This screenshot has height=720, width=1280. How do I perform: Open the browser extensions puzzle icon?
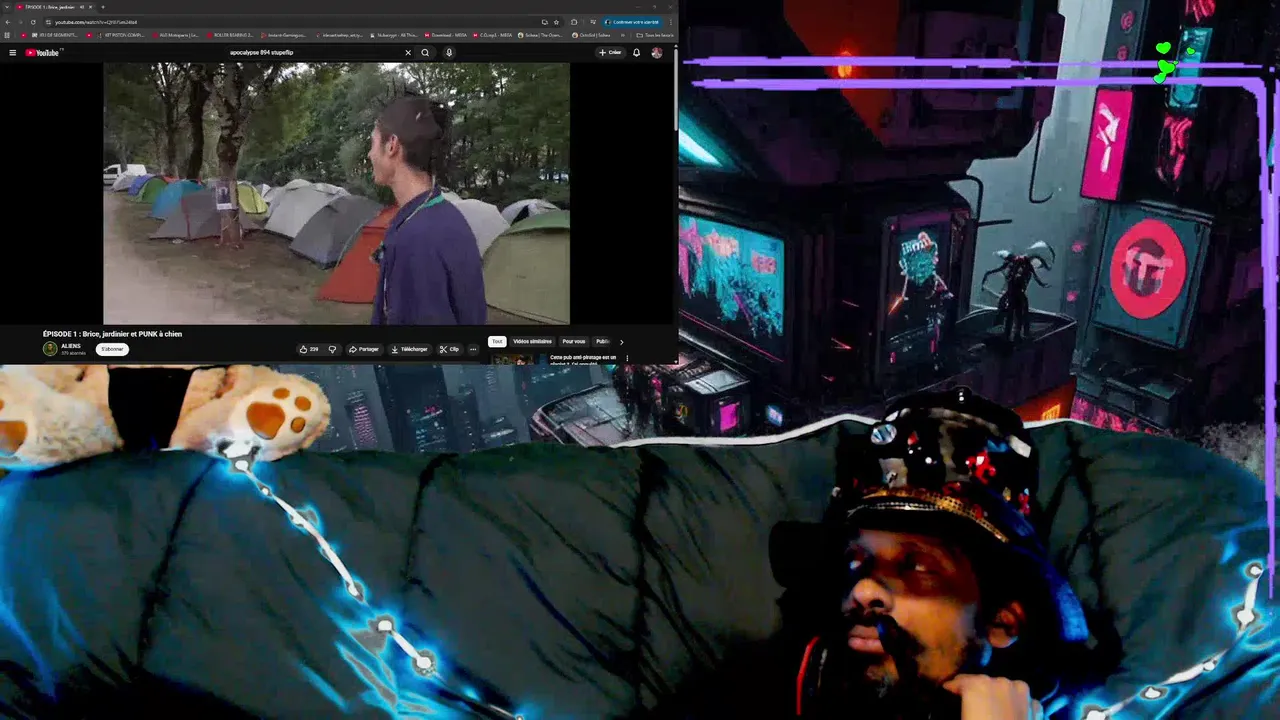[x=574, y=22]
